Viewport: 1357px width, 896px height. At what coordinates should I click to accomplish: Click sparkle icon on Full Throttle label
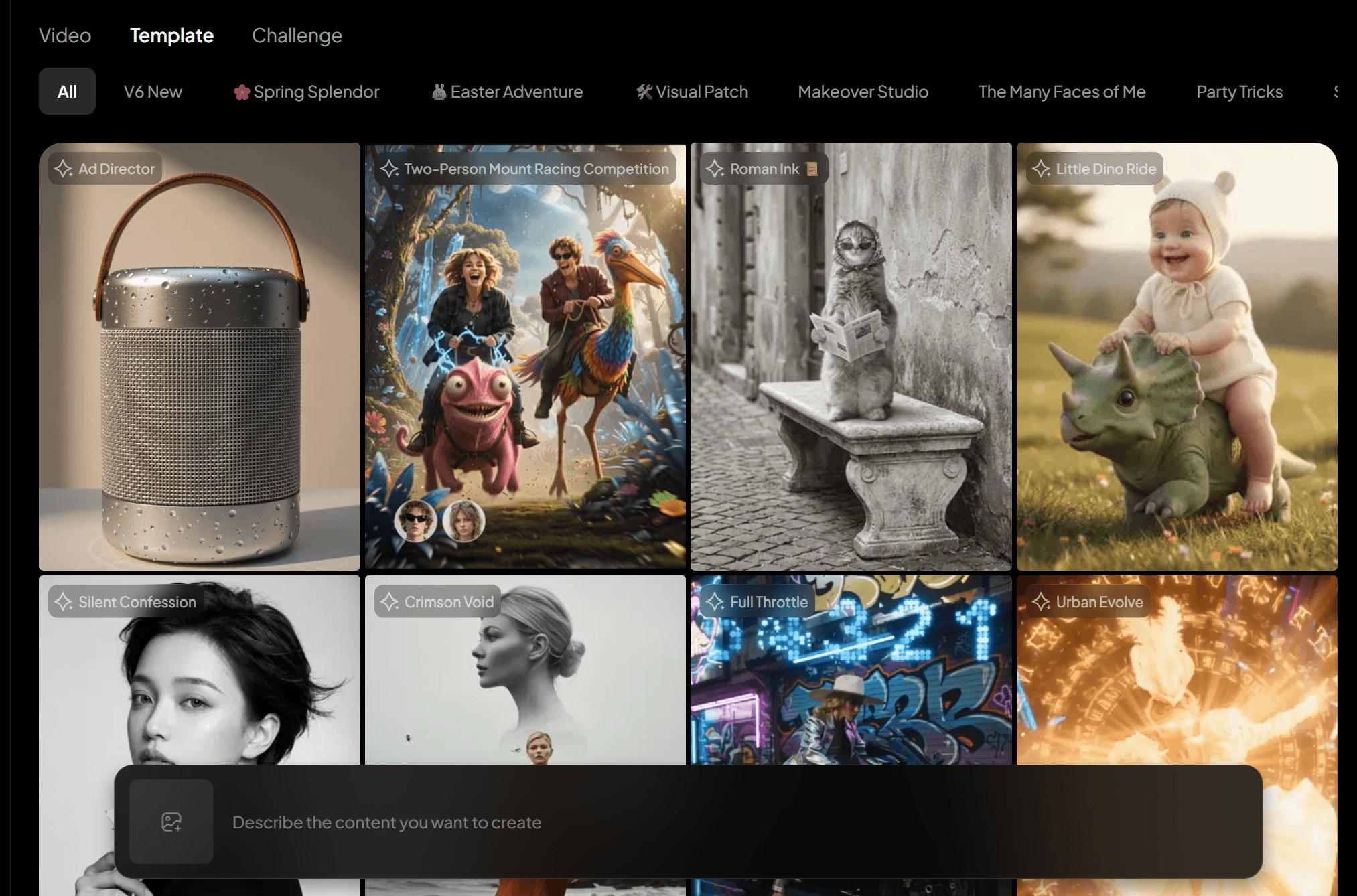pos(715,602)
